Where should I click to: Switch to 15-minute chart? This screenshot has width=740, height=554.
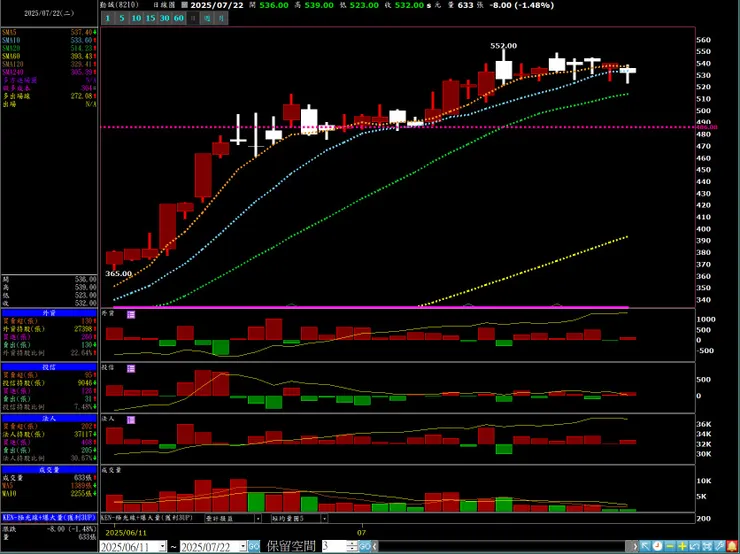(x=150, y=18)
